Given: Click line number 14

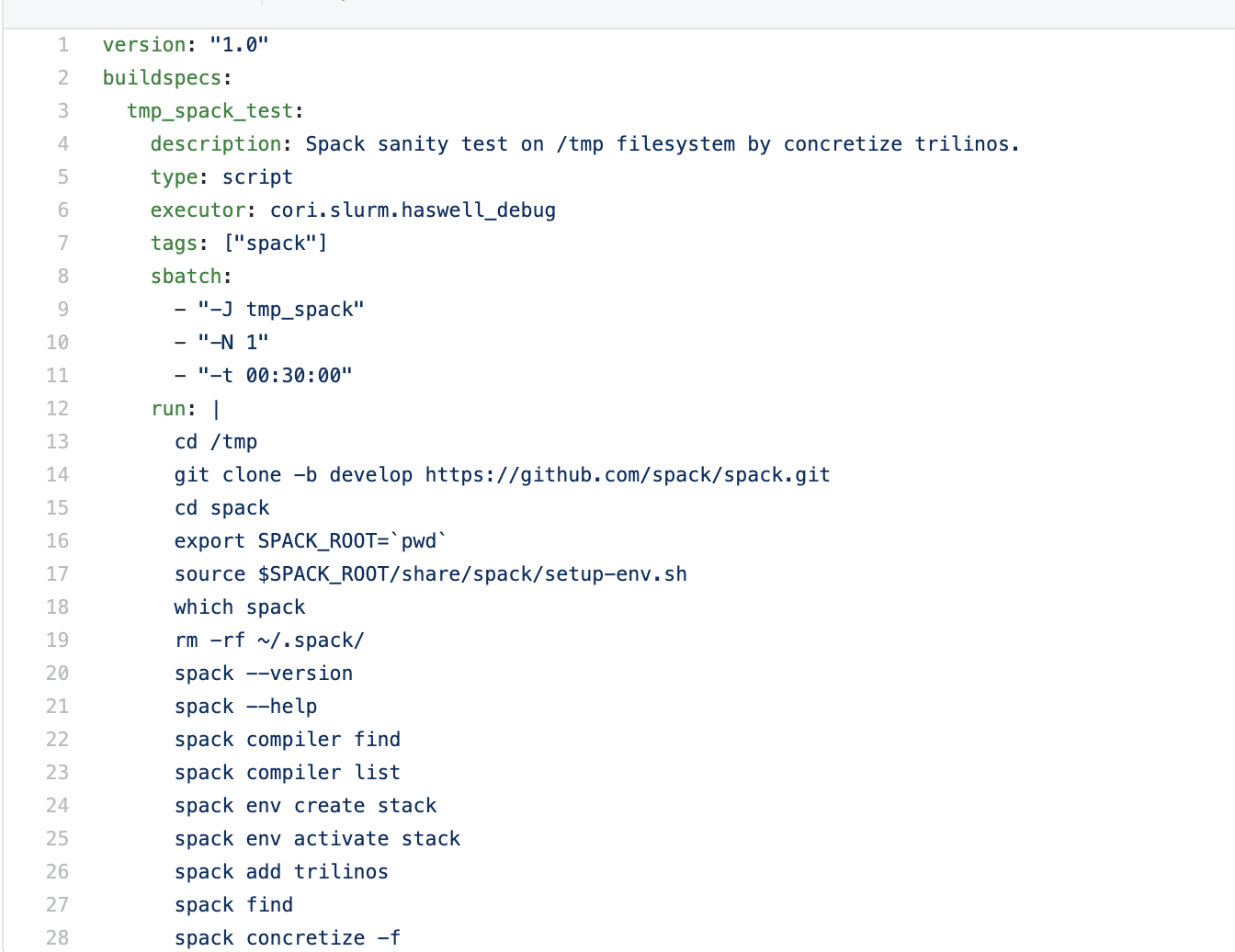Looking at the screenshot, I should click(58, 474).
